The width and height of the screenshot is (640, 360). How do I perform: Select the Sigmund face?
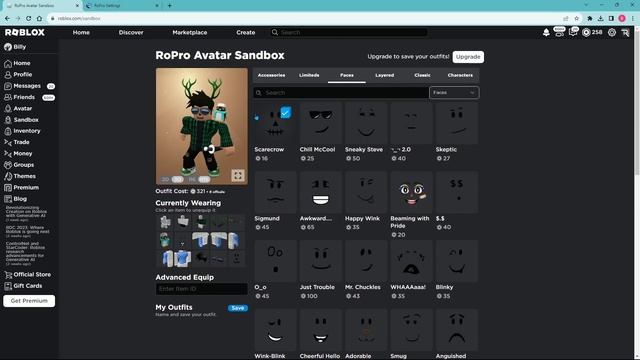[x=275, y=192]
